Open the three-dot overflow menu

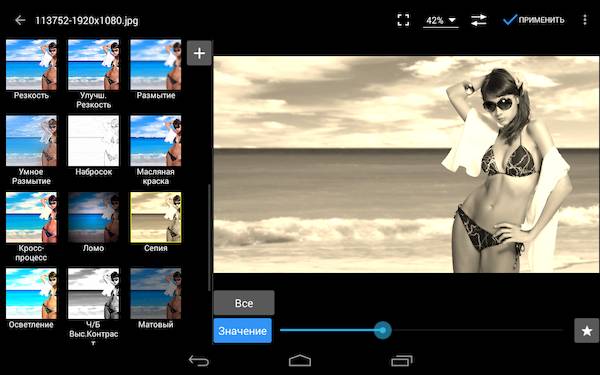coord(585,20)
